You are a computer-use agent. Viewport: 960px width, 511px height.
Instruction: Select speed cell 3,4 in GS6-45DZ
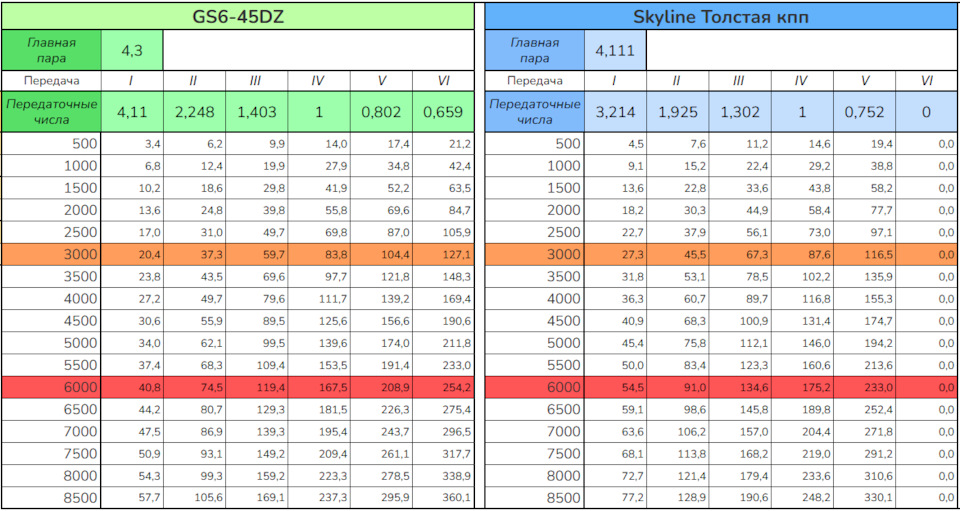click(x=132, y=144)
